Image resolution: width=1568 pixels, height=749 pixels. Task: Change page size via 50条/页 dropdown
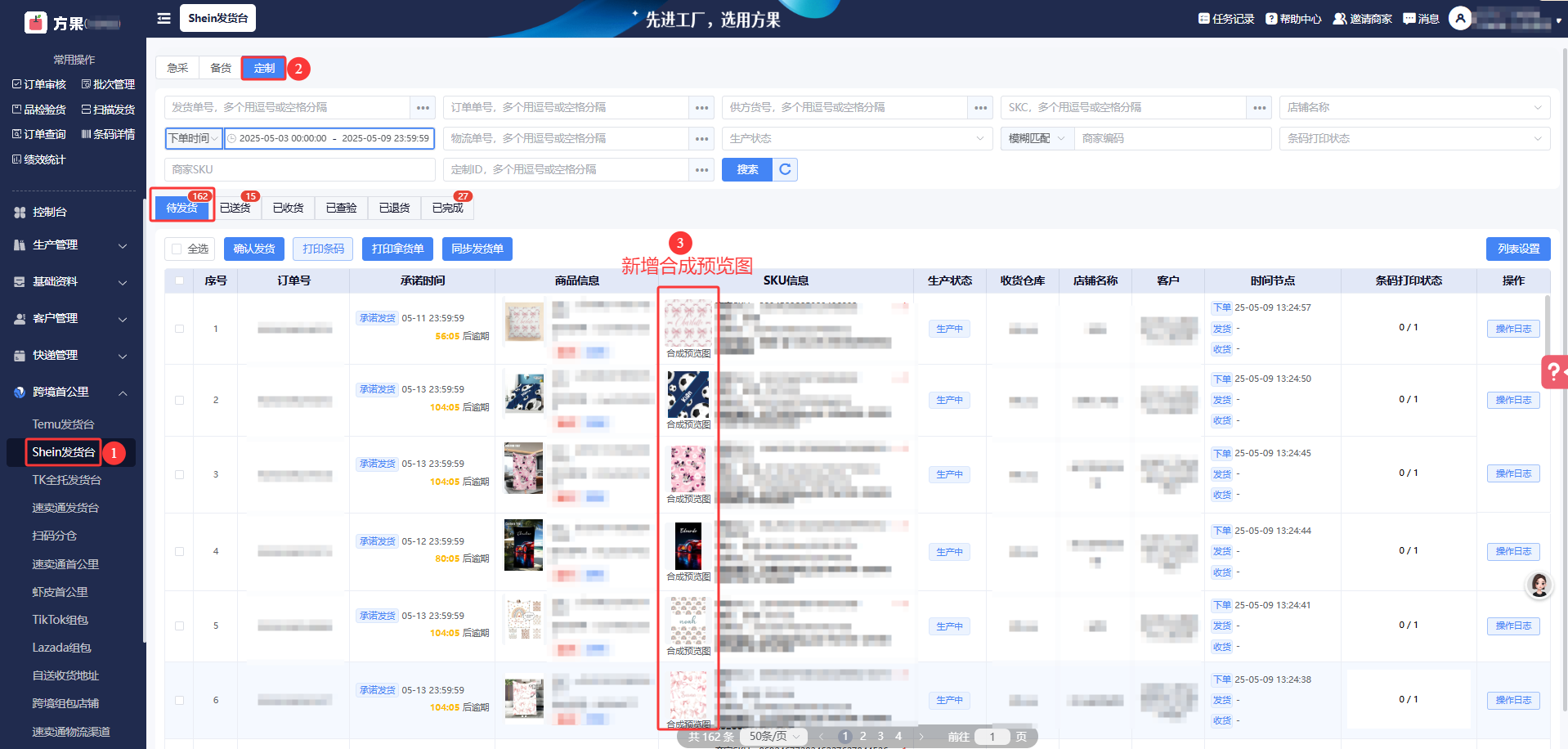[x=773, y=737]
